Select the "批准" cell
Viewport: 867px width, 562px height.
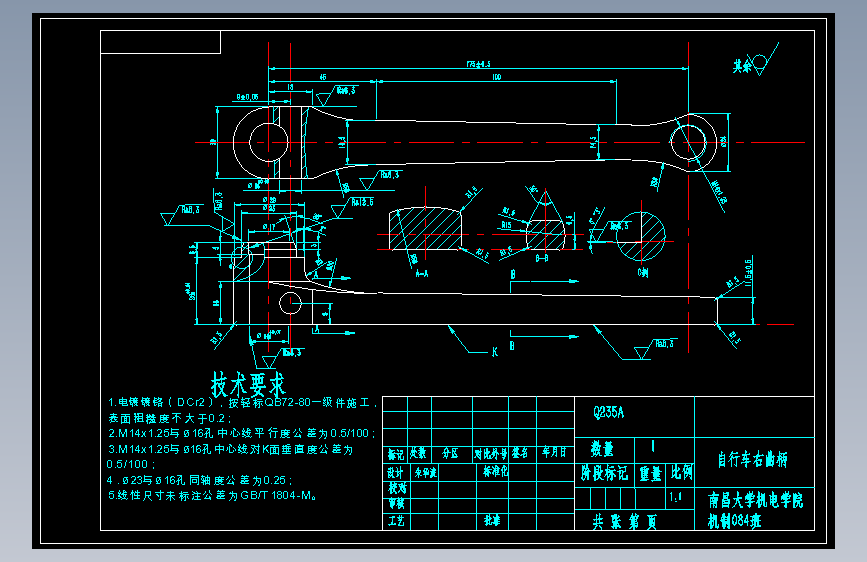click(492, 521)
